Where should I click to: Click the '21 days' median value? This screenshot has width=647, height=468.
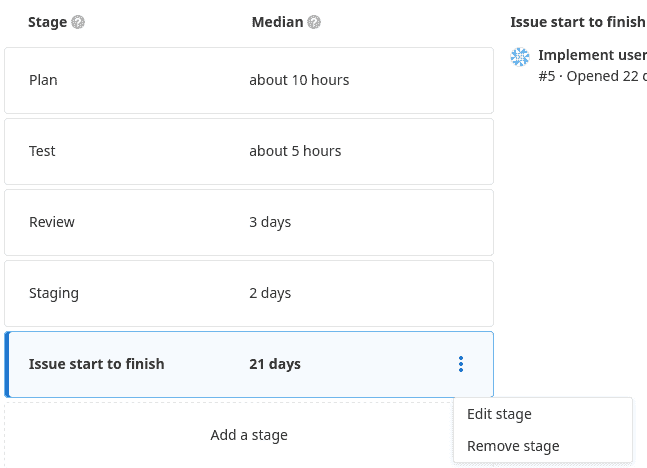(x=275, y=364)
